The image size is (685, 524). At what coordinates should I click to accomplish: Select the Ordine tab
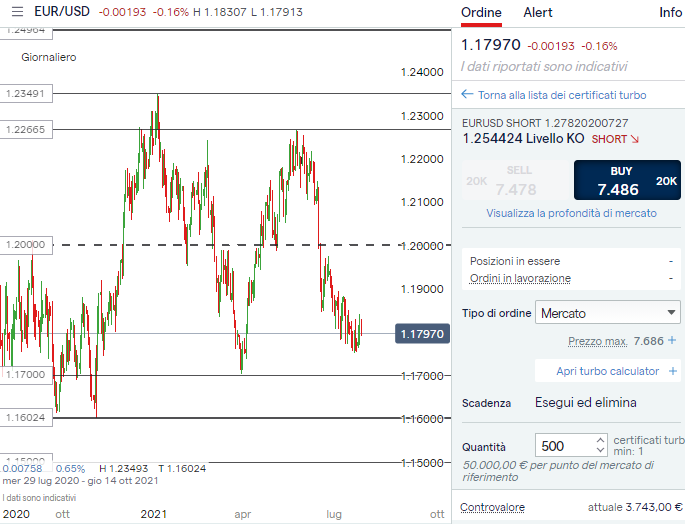(481, 13)
